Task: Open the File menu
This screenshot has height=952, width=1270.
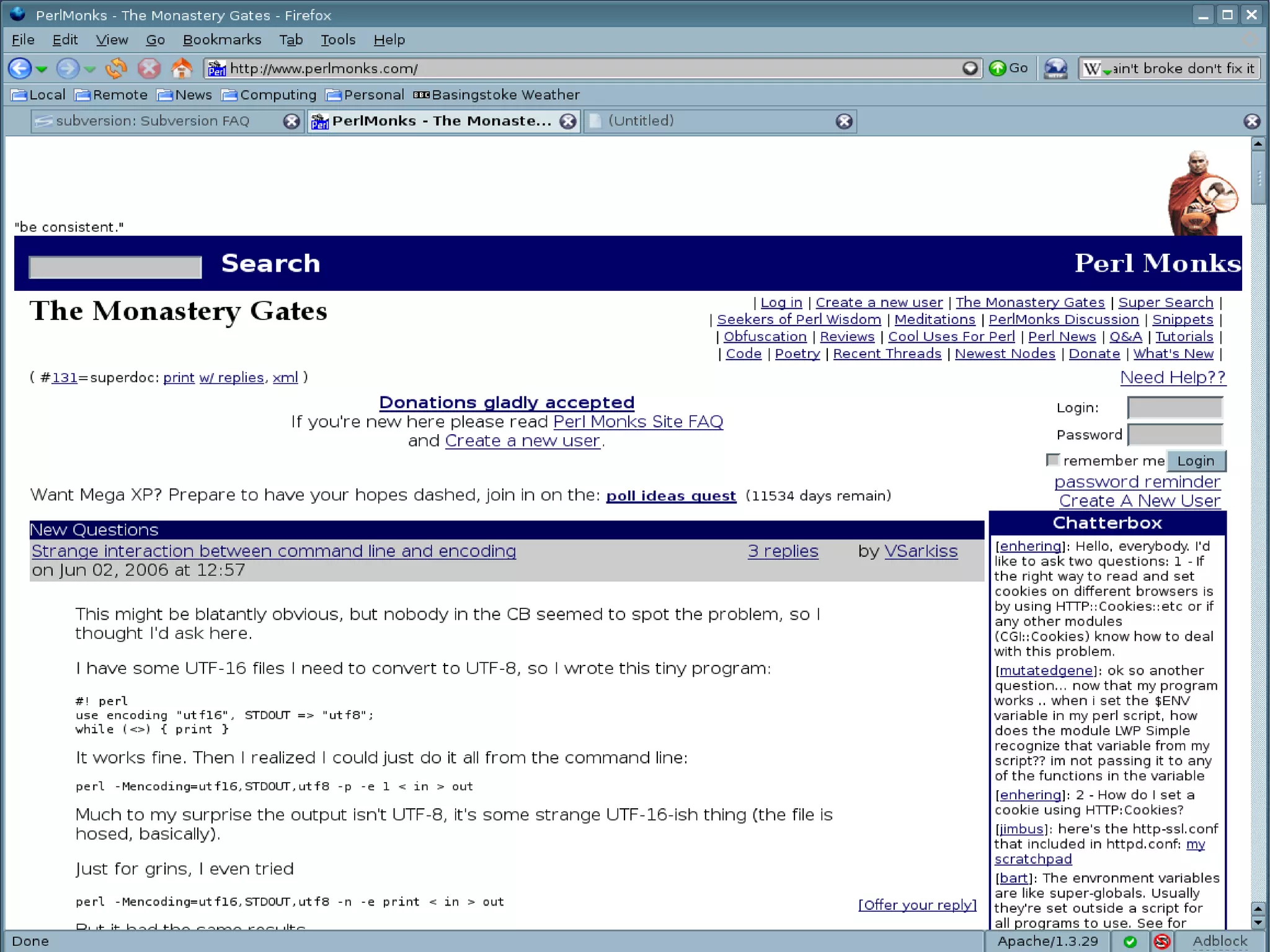Action: [23, 40]
